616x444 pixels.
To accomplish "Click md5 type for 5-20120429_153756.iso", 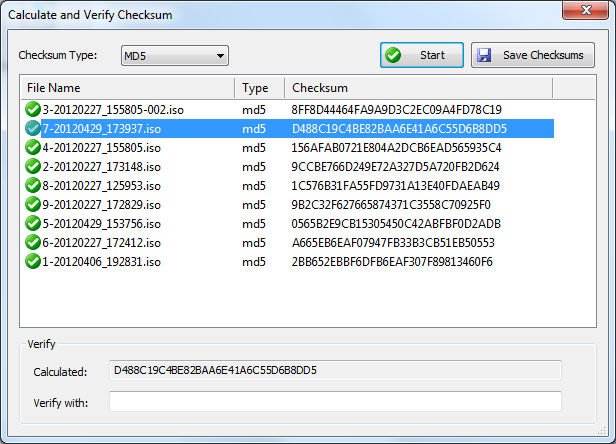I will click(x=254, y=224).
